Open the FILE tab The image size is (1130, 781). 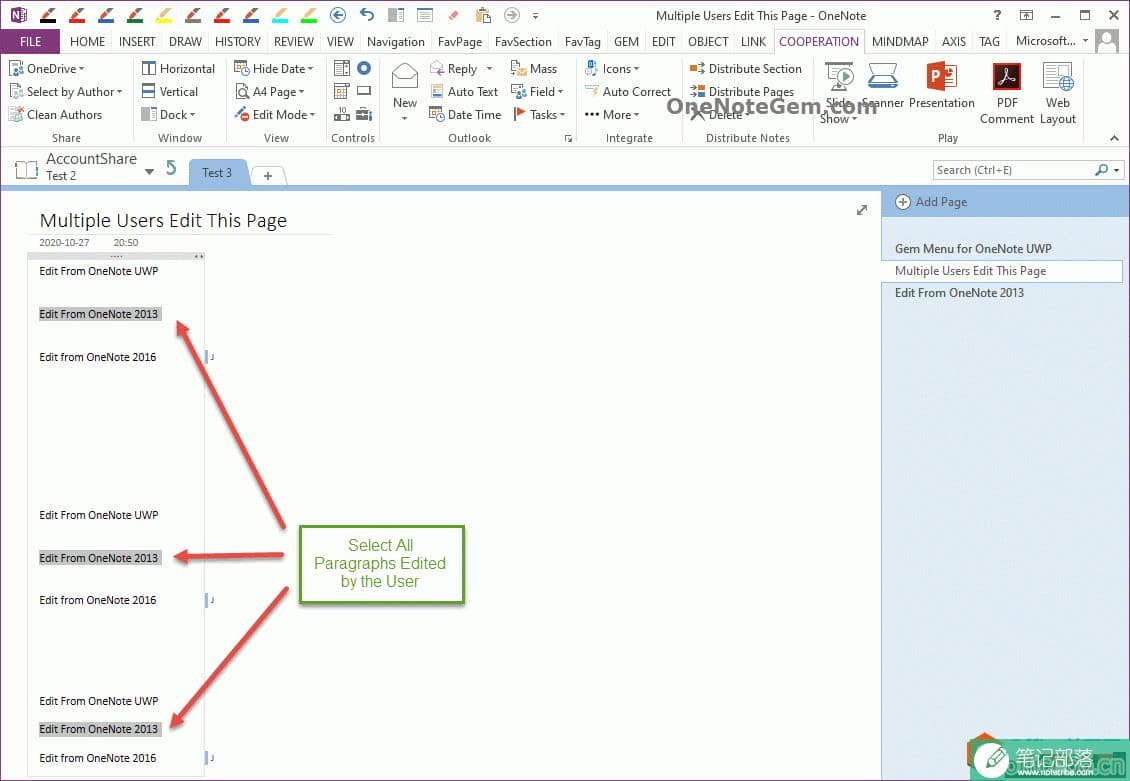click(x=30, y=42)
